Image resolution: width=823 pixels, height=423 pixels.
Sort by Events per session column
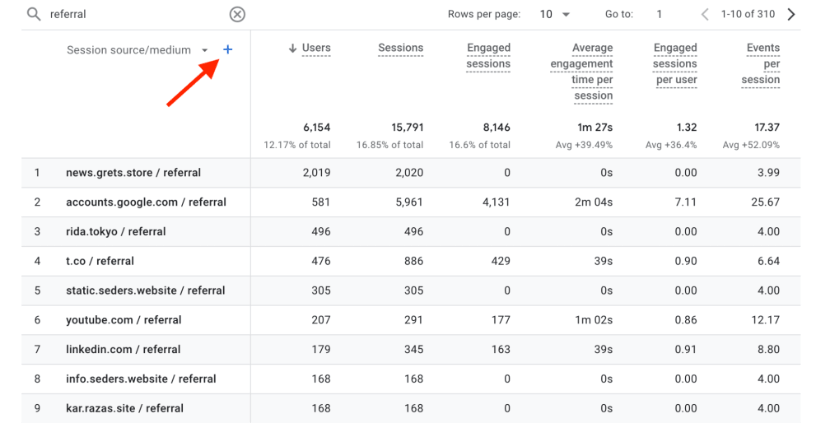[x=763, y=64]
